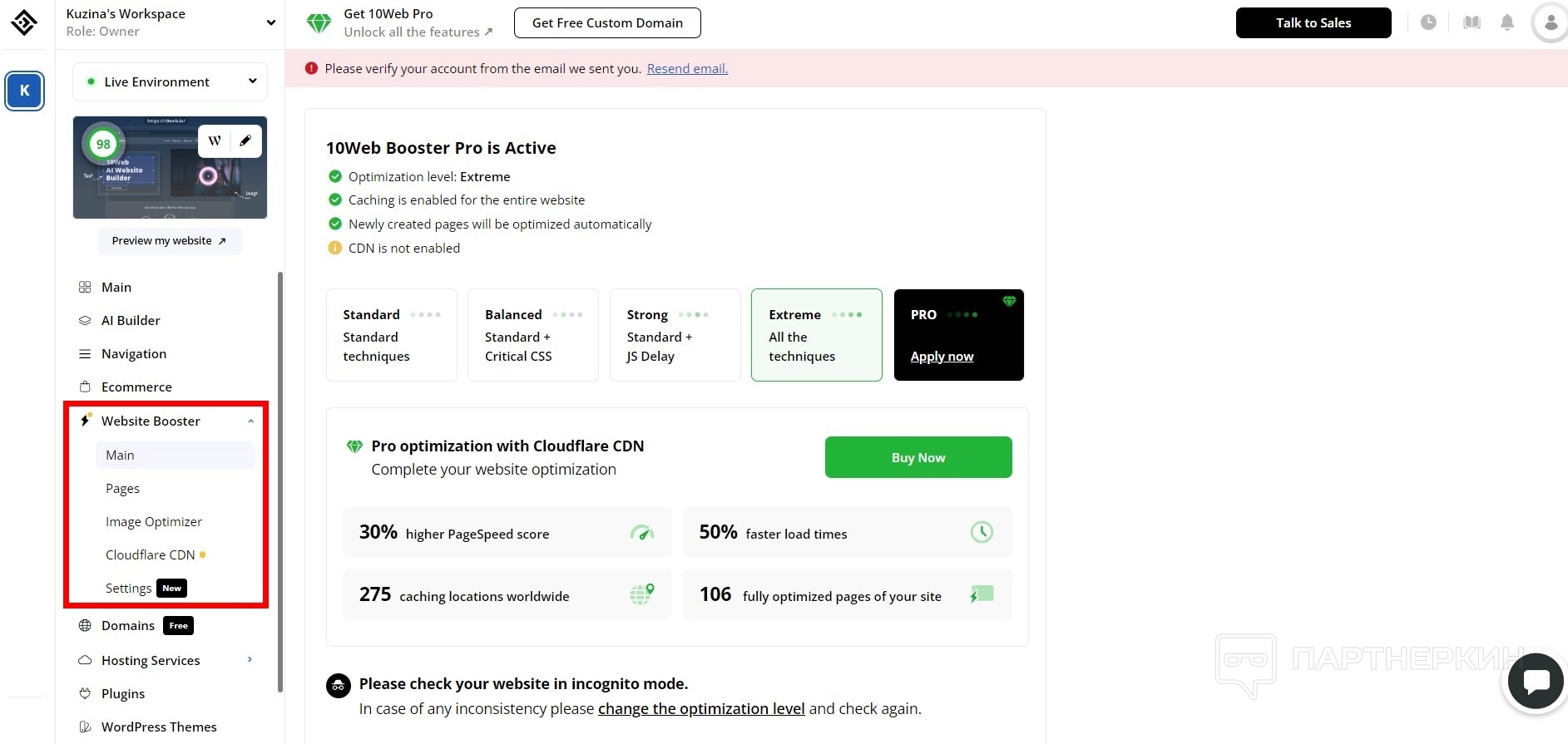Viewport: 1568px width, 744px height.
Task: Click the clock history icon in header
Action: 1428,22
